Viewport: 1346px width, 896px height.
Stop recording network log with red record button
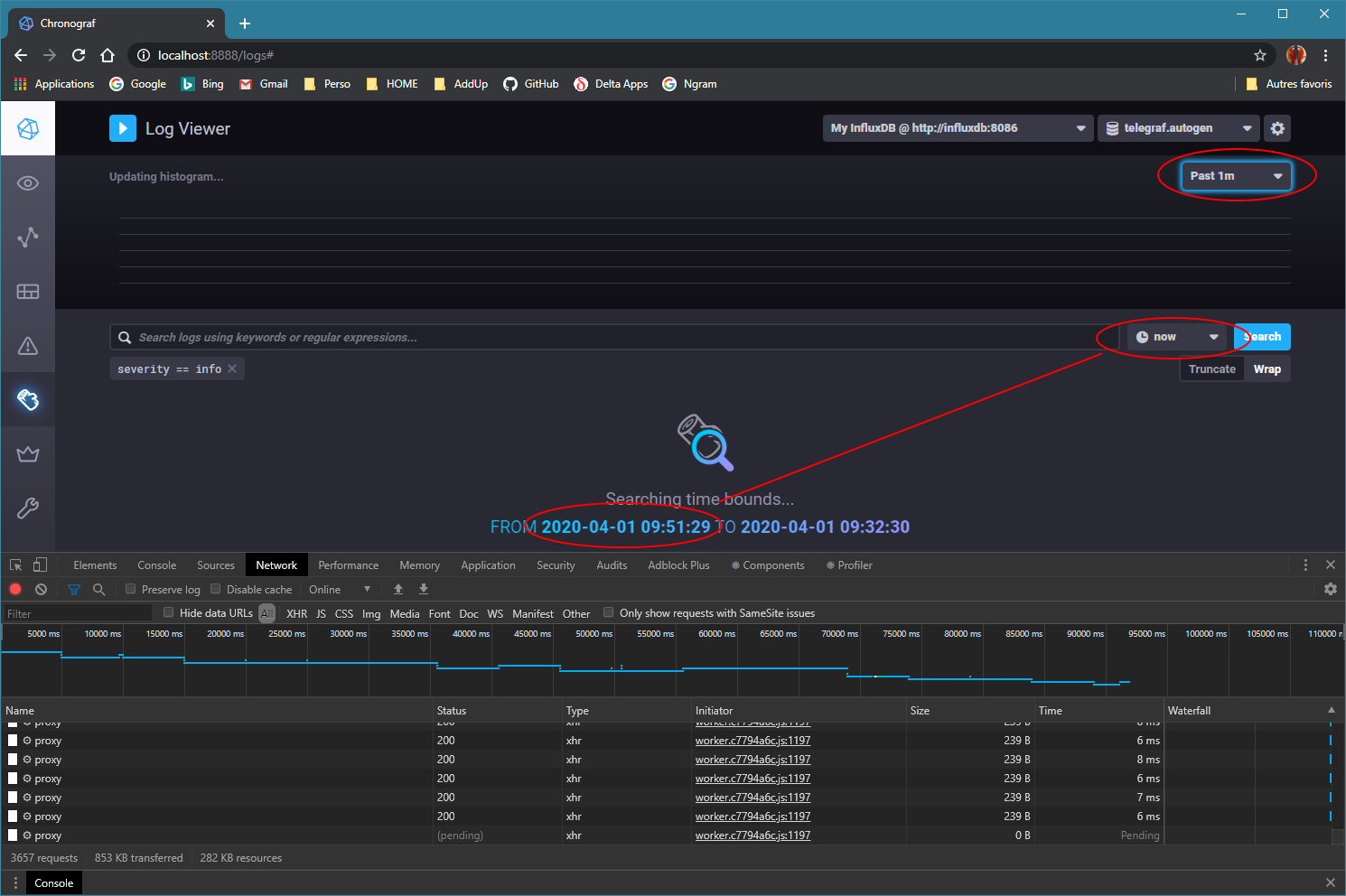[14, 588]
